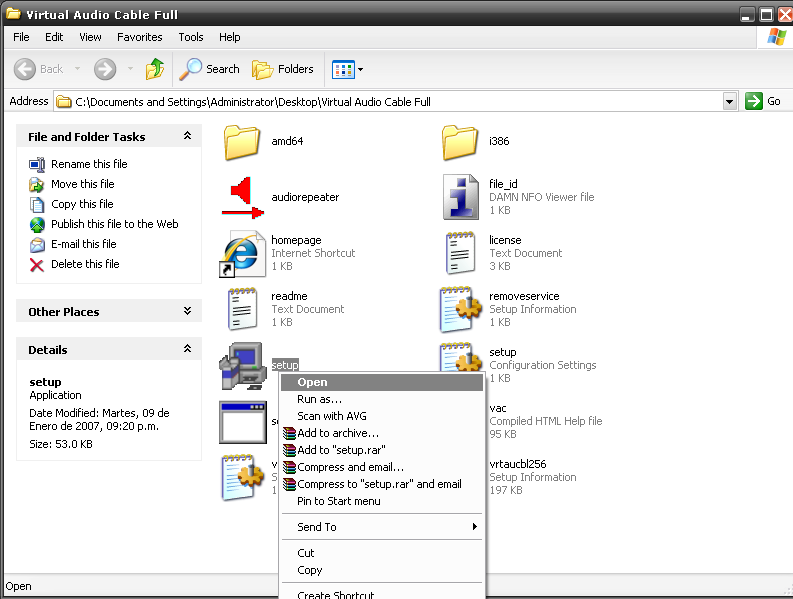Viewport: 793px width, 599px height.
Task: Click the Delete this file link
Action: (x=85, y=264)
